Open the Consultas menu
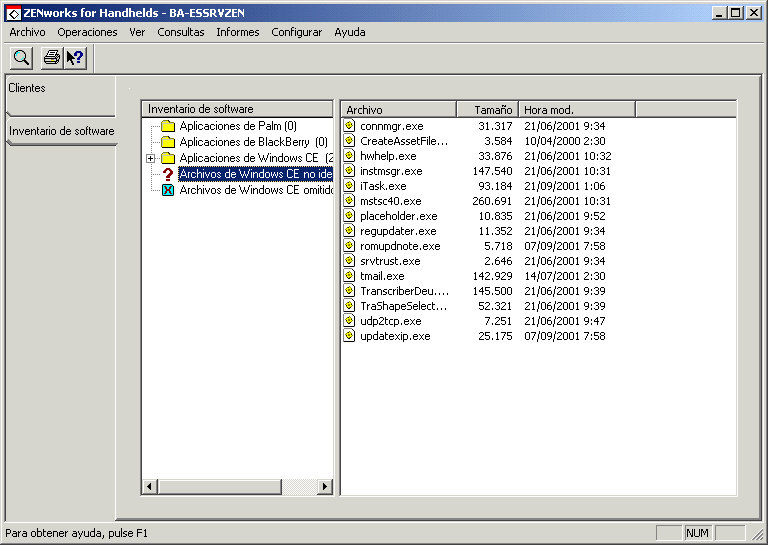 pos(181,32)
